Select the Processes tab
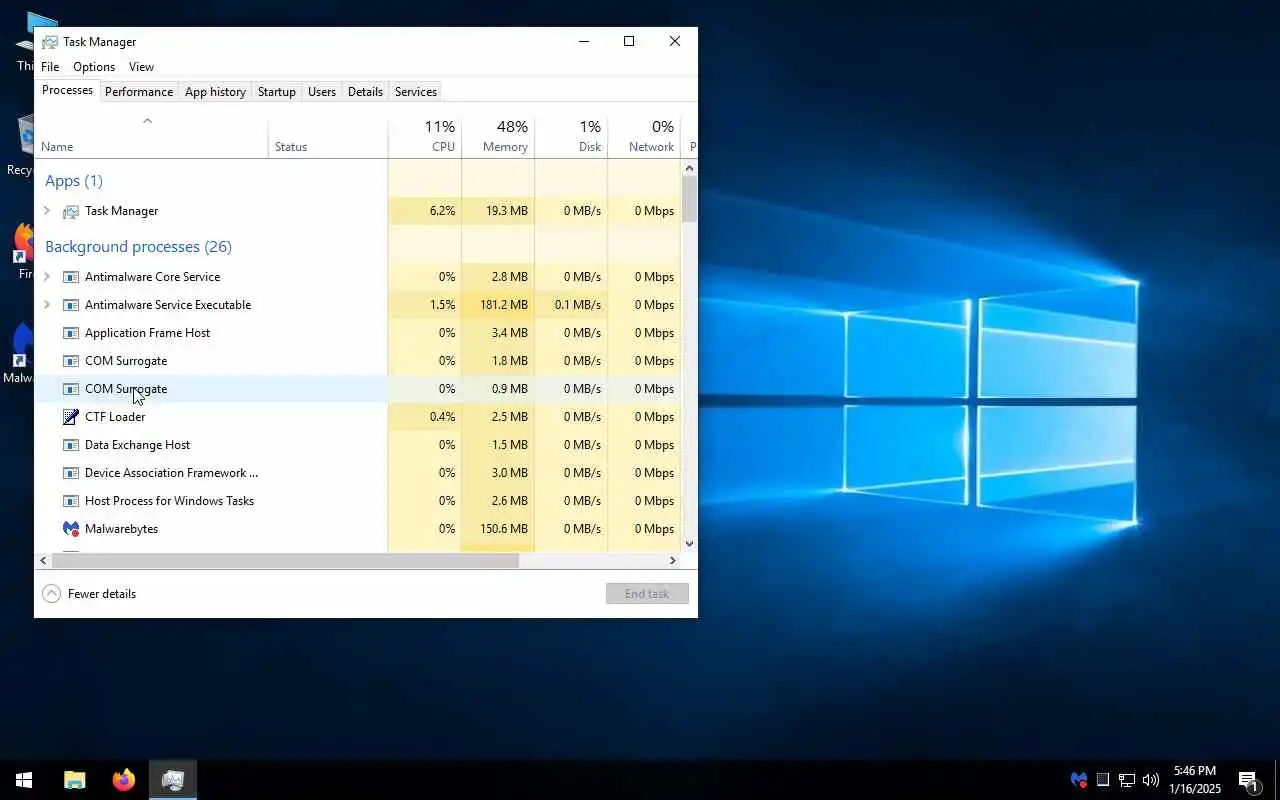 68,90
